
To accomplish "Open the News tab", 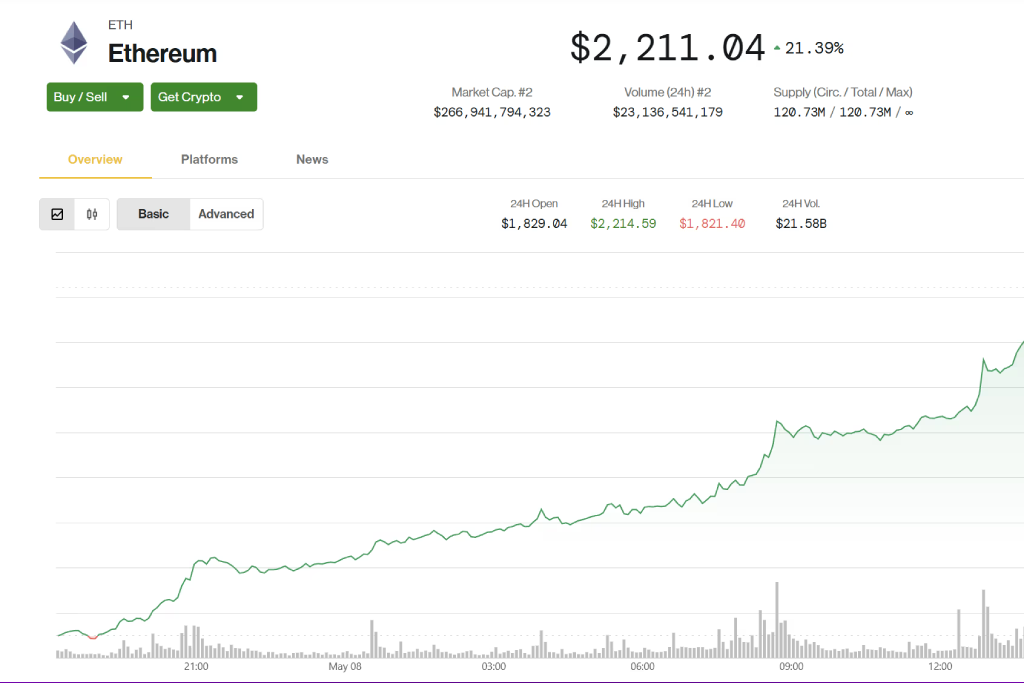I will 312,159.
